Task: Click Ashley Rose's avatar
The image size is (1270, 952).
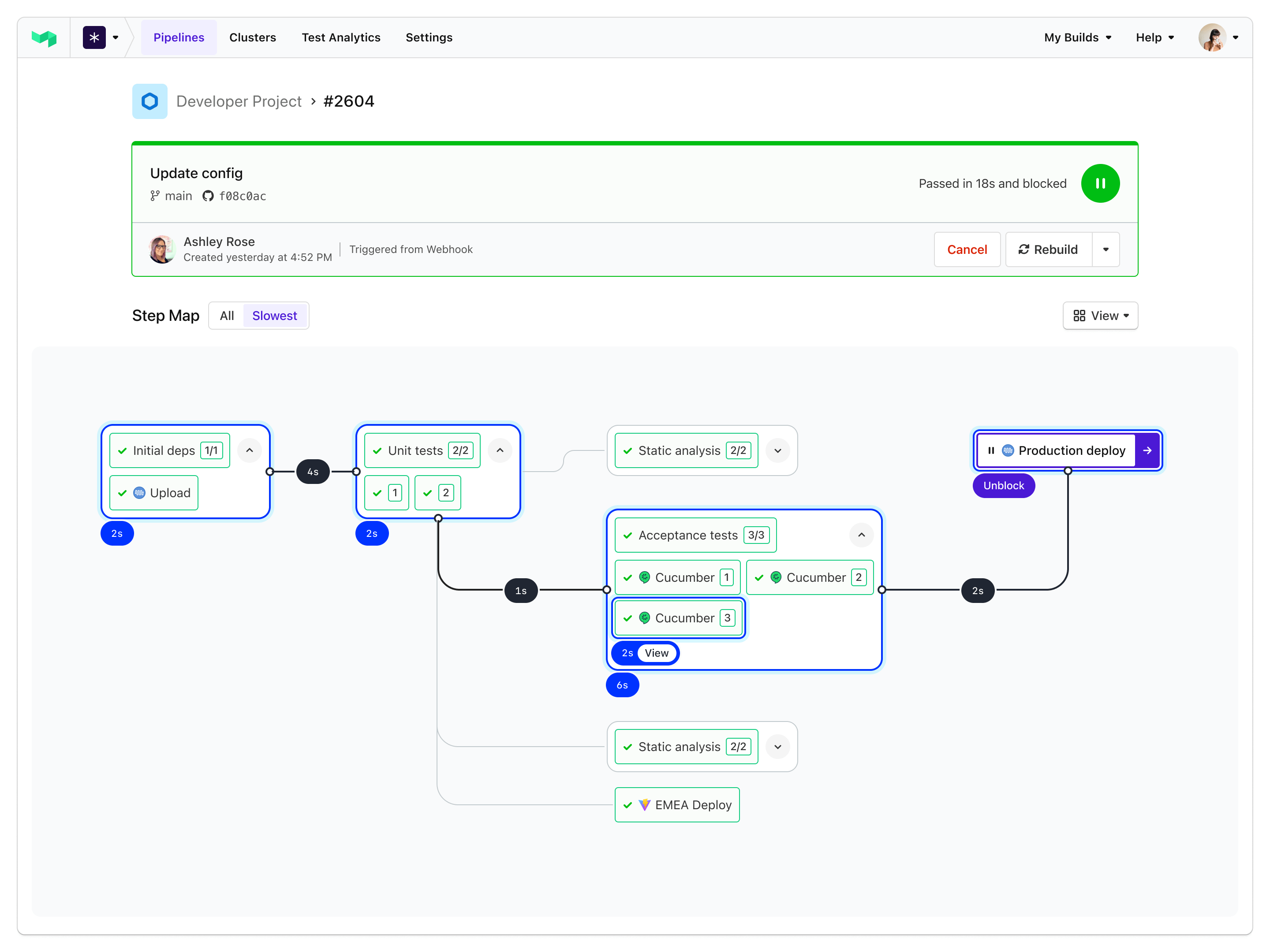Action: point(162,249)
